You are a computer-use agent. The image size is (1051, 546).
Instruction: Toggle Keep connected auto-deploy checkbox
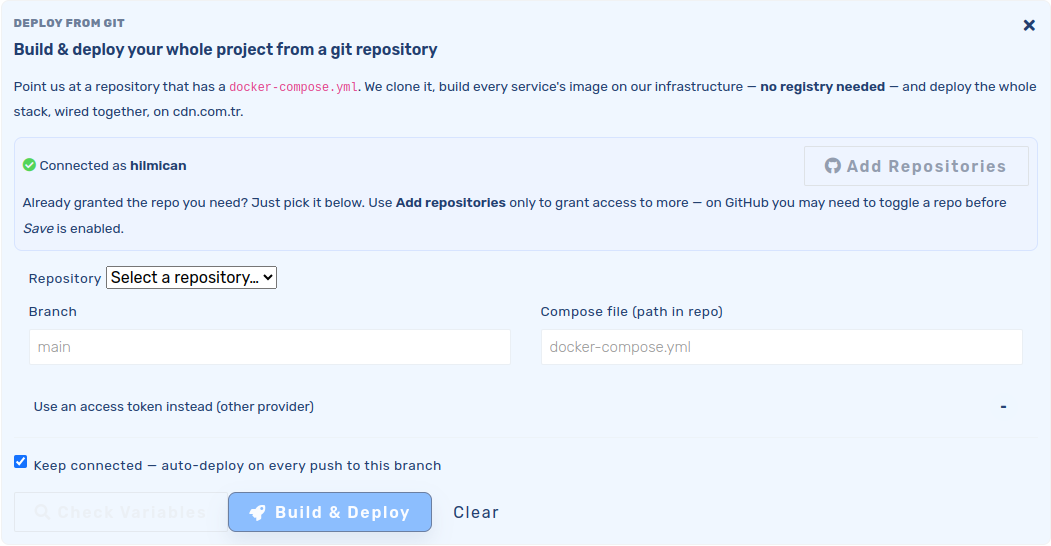tap(21, 462)
